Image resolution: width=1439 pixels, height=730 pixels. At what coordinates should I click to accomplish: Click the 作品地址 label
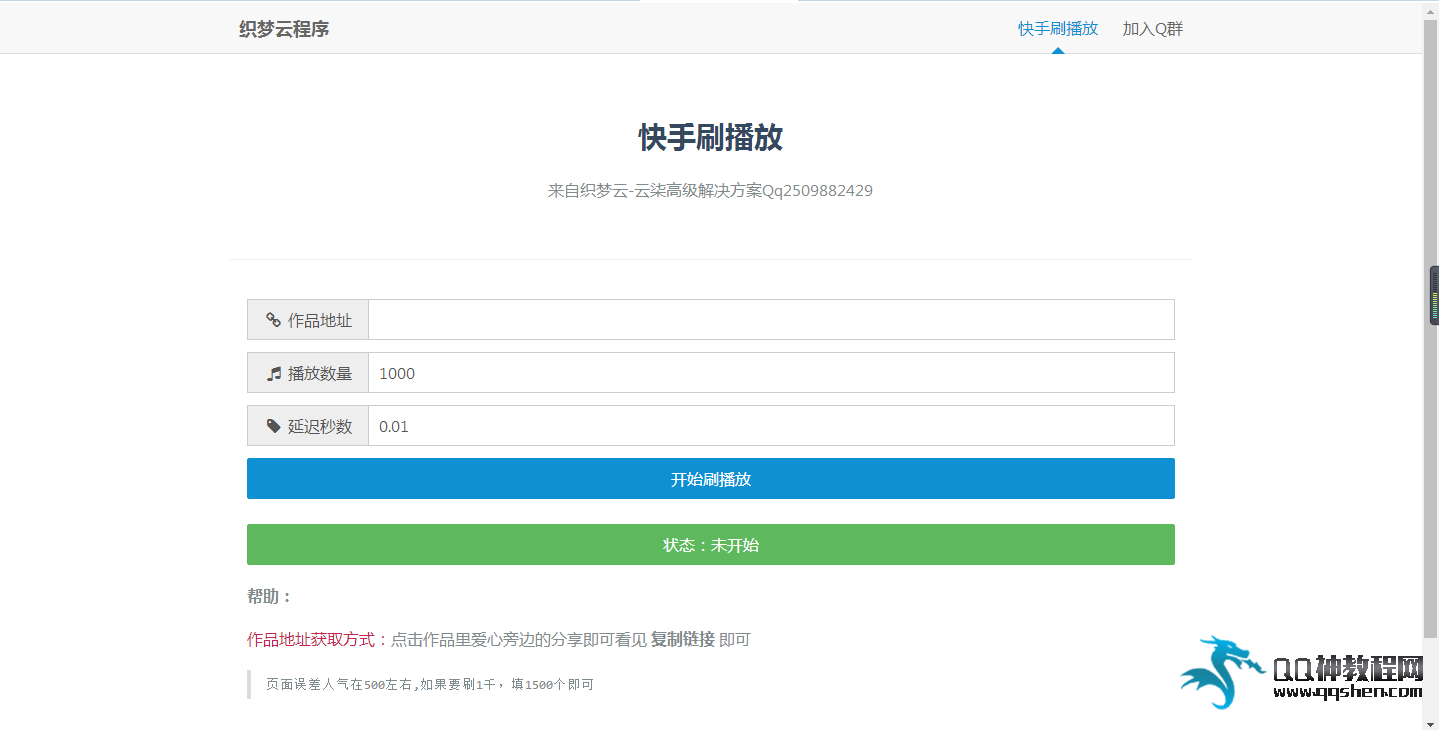click(320, 320)
